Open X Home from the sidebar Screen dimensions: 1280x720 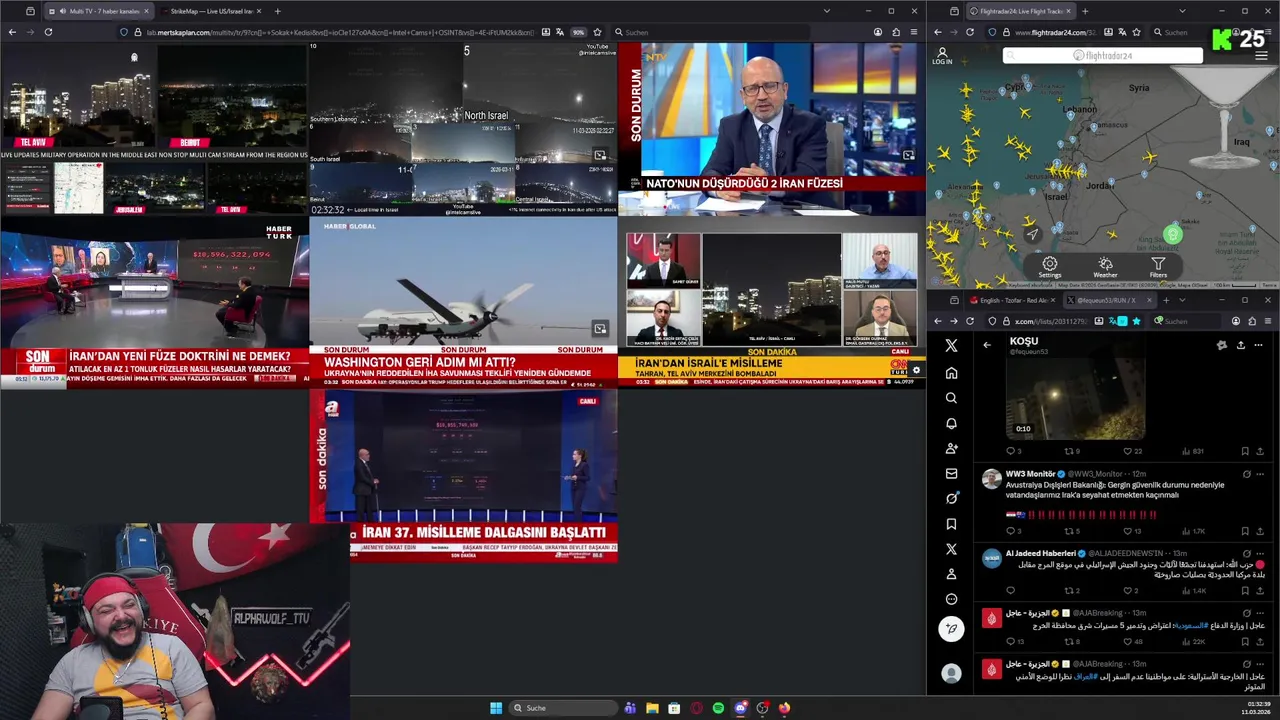pyautogui.click(x=951, y=373)
